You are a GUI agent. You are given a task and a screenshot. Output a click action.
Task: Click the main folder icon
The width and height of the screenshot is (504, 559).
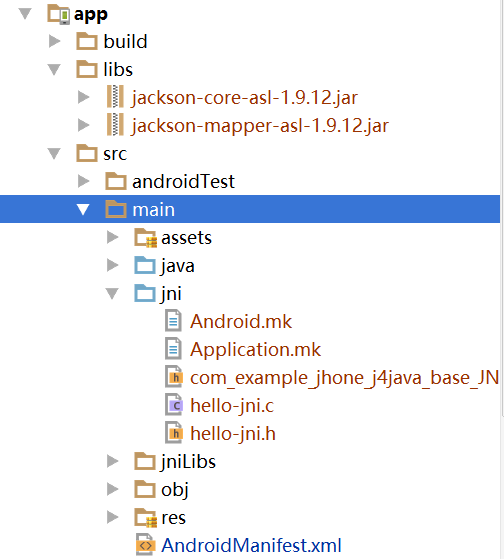[116, 209]
